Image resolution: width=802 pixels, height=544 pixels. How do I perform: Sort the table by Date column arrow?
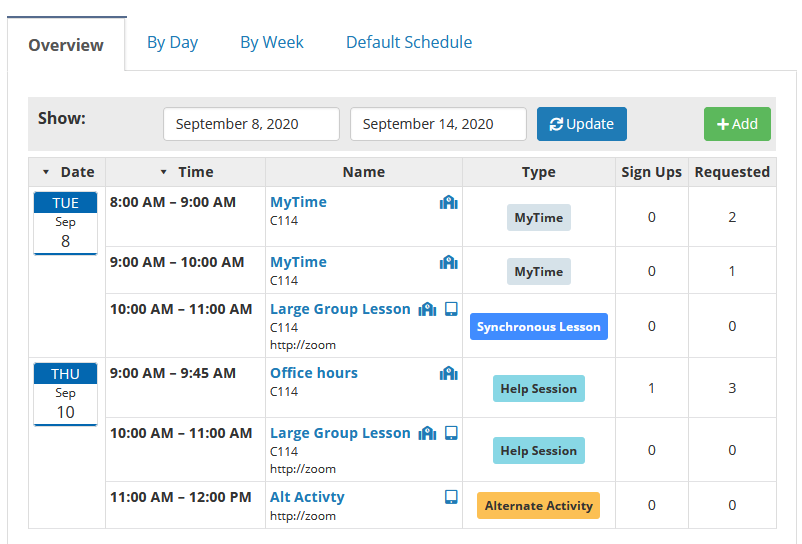click(46, 172)
